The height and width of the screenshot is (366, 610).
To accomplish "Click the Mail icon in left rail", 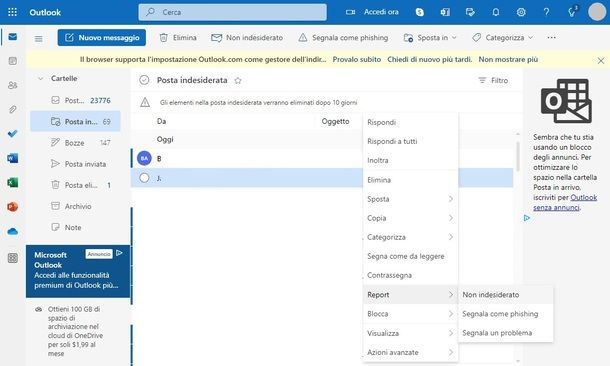I will (x=12, y=37).
